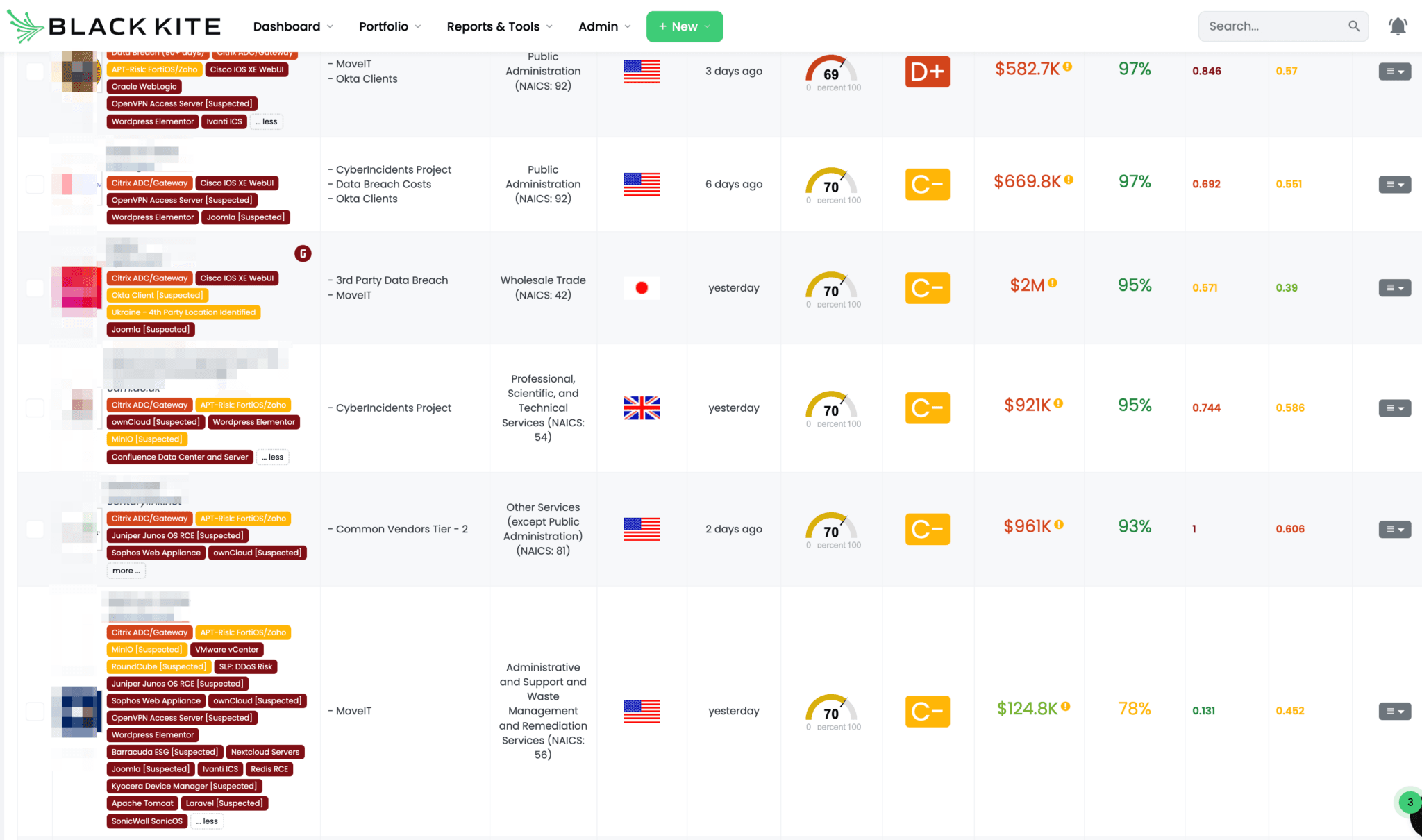1422x840 pixels.
Task: Click the green New button
Action: [684, 26]
